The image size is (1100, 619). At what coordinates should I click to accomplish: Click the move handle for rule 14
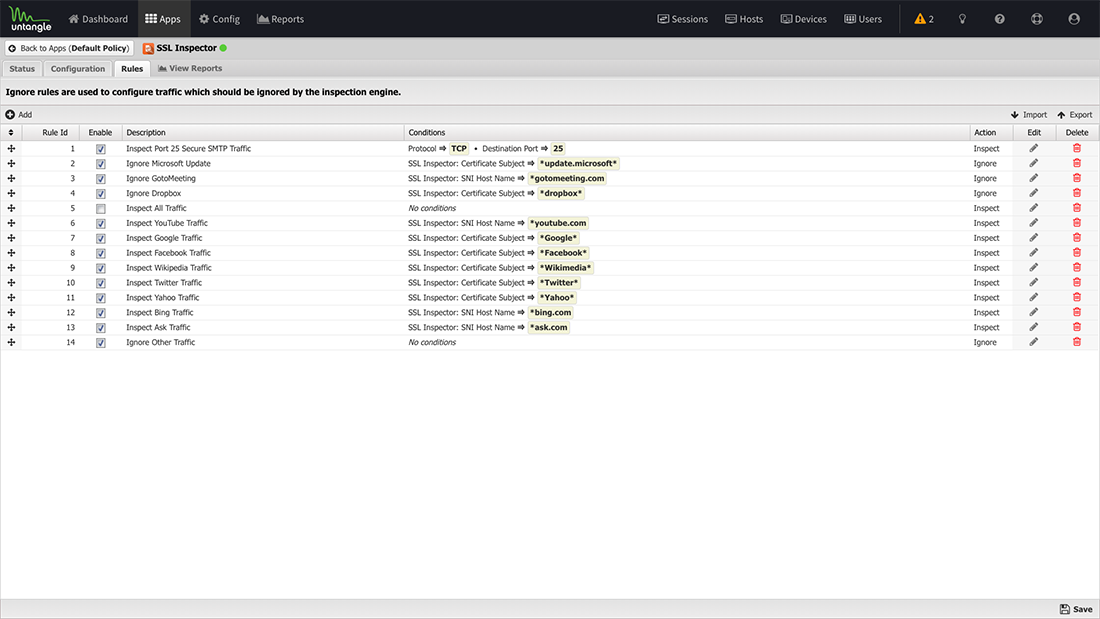tap(11, 342)
